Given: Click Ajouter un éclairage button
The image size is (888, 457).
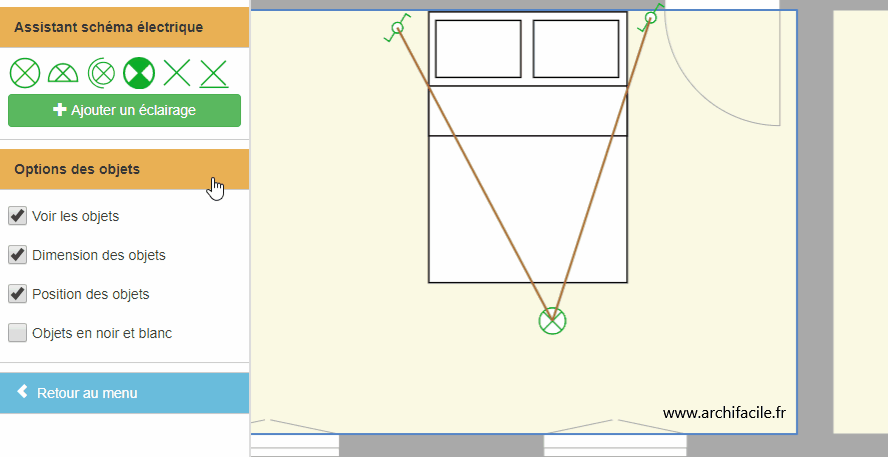Looking at the screenshot, I should click(x=124, y=110).
